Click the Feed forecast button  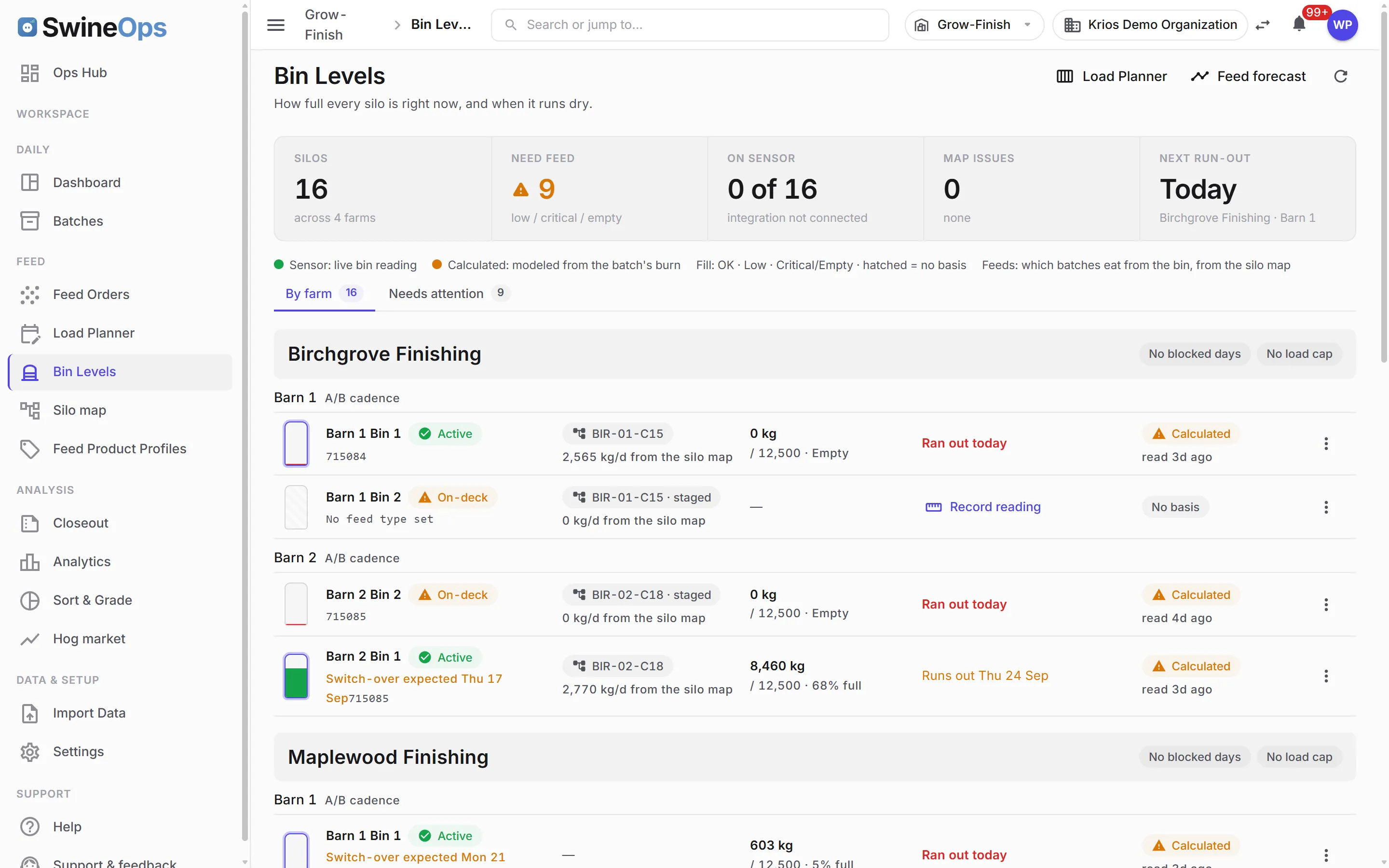[x=1248, y=76]
